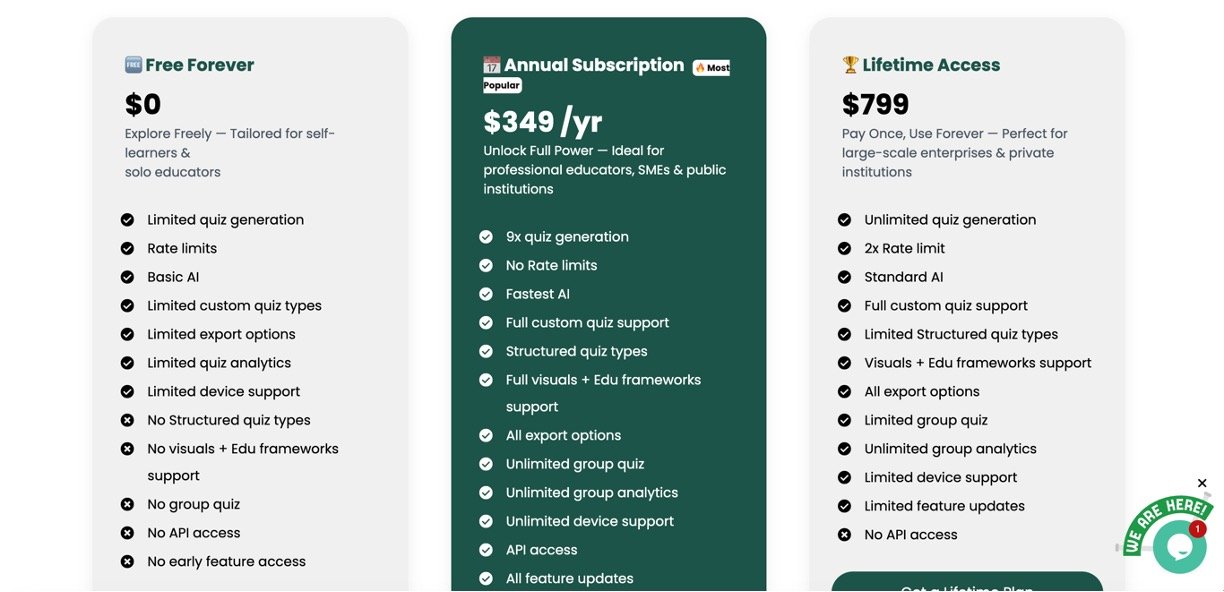Click the X icon beside Lifetime No API access
This screenshot has width=1224, height=592.
tap(844, 535)
